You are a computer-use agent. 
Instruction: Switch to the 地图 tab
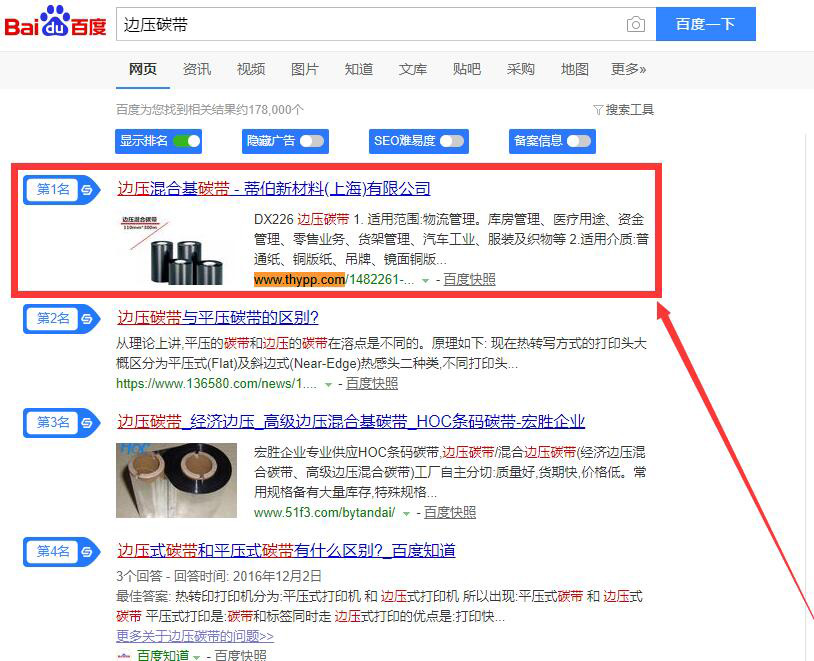click(x=575, y=69)
